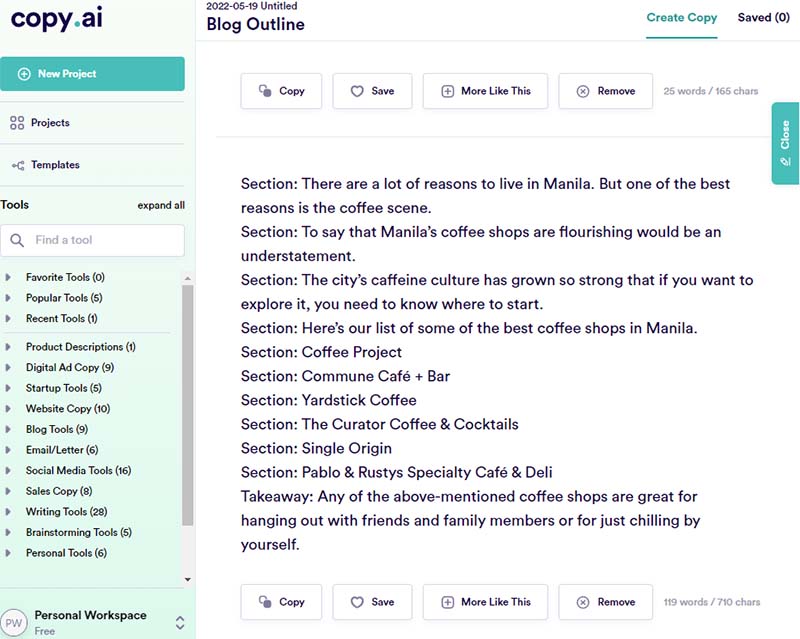The width and height of the screenshot is (800, 639).
Task: Click the heart icon in the top Save button
Action: point(357,91)
